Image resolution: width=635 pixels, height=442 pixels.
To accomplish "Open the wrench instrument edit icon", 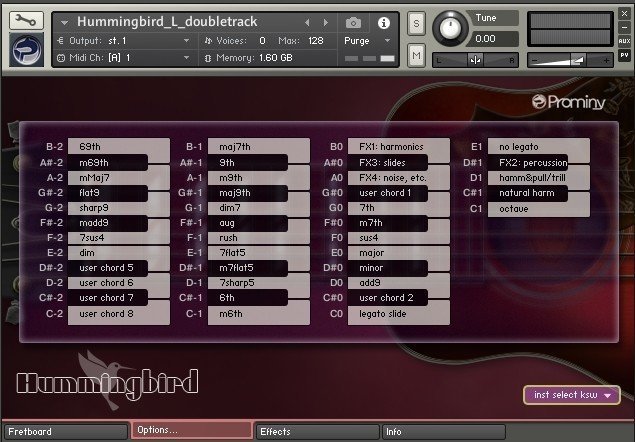I will pyautogui.click(x=26, y=20).
